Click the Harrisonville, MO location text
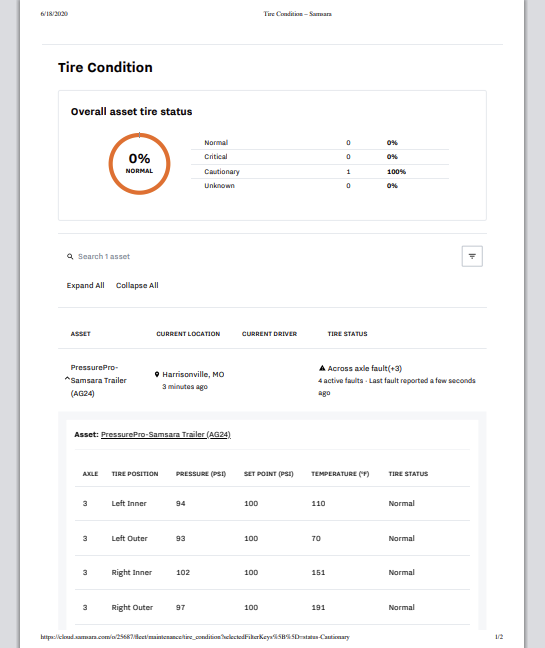Viewport: 545px width, 648px height. tap(193, 374)
